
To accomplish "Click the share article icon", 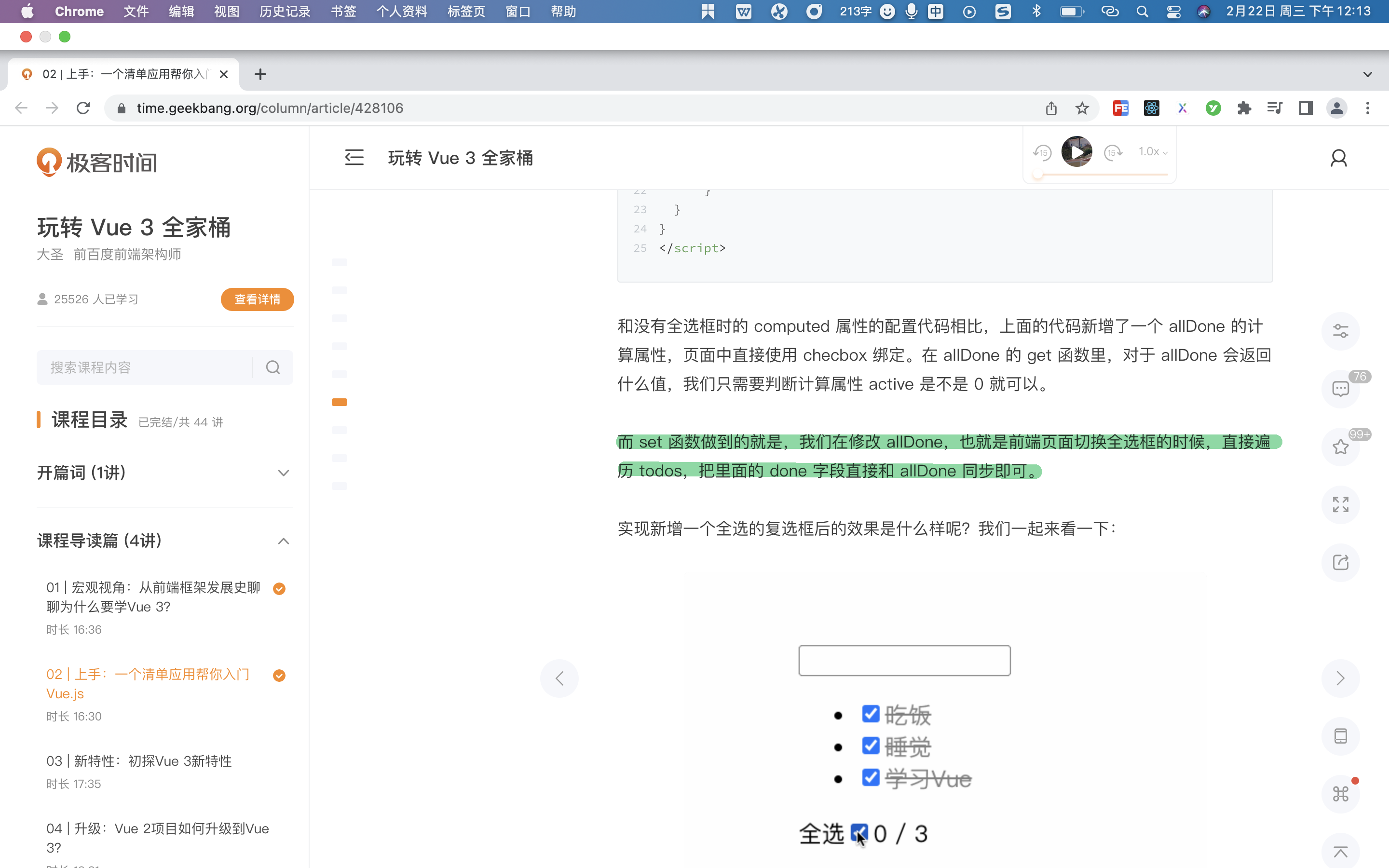I will [1340, 563].
